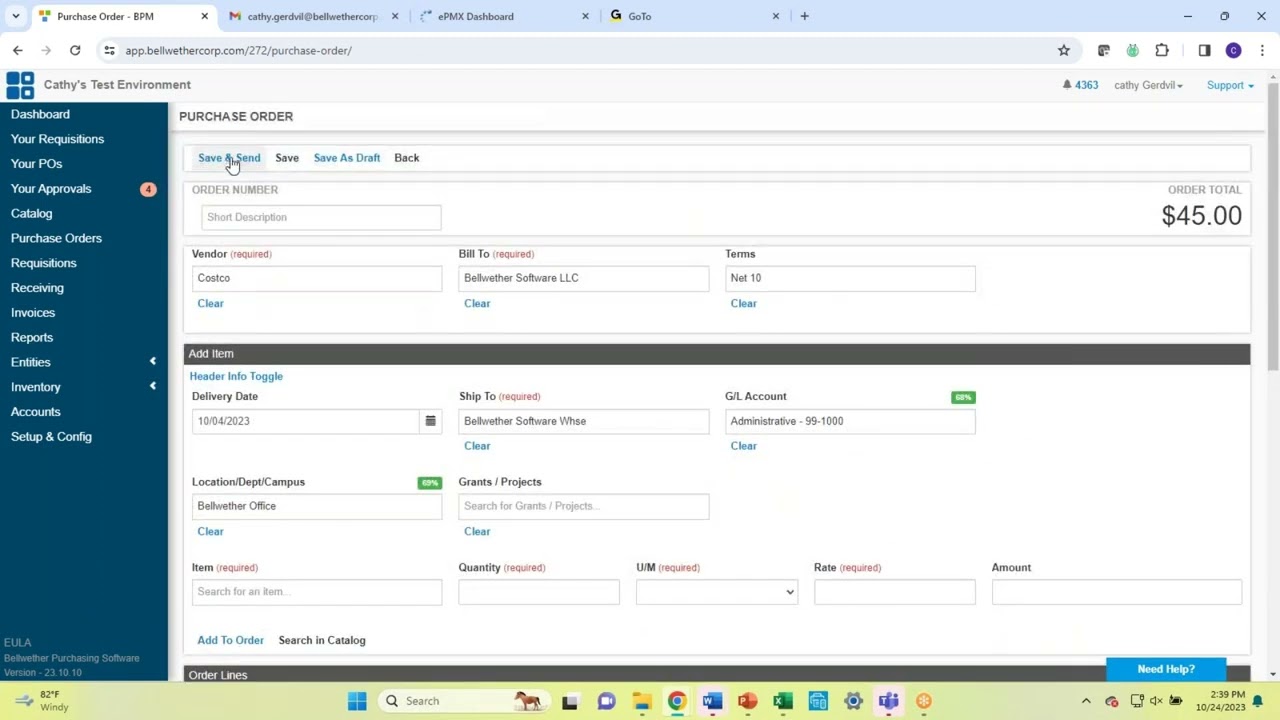Image resolution: width=1280 pixels, height=720 pixels.
Task: Show hidden system tray icons
Action: click(1086, 701)
